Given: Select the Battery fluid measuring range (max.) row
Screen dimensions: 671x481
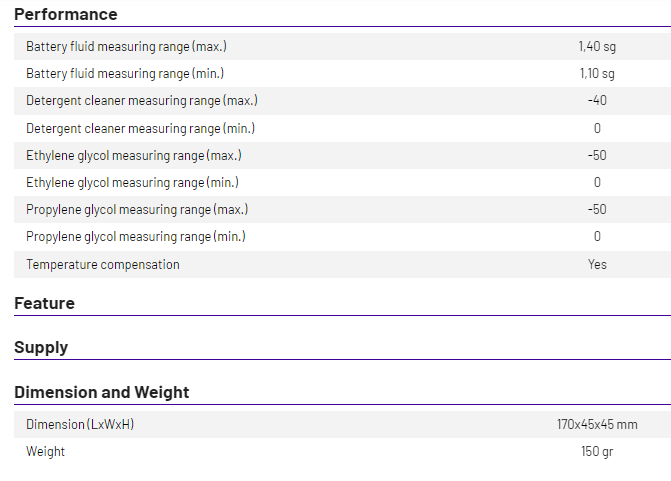Looking at the screenshot, I should (342, 46).
